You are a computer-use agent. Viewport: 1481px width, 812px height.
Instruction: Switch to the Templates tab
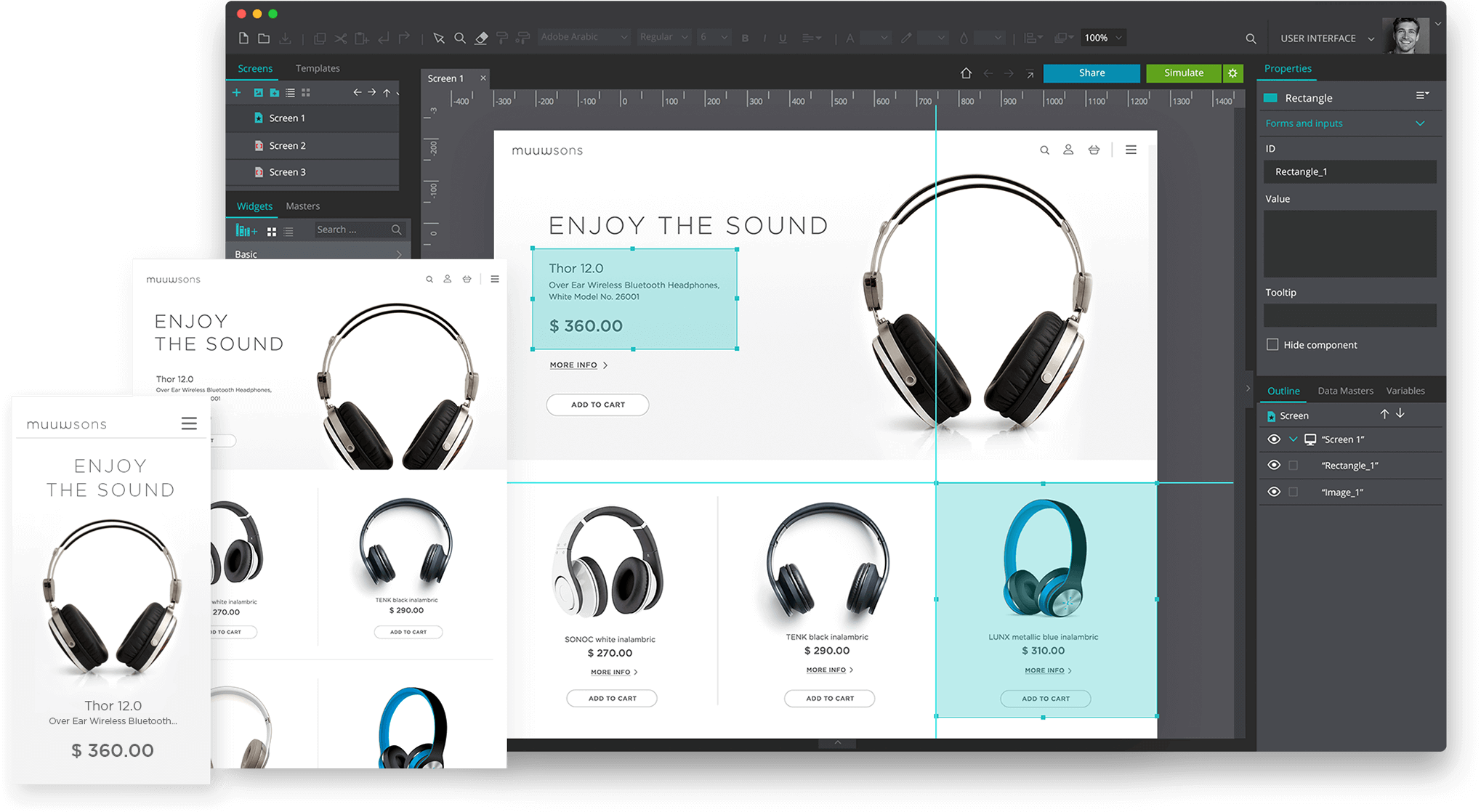318,68
